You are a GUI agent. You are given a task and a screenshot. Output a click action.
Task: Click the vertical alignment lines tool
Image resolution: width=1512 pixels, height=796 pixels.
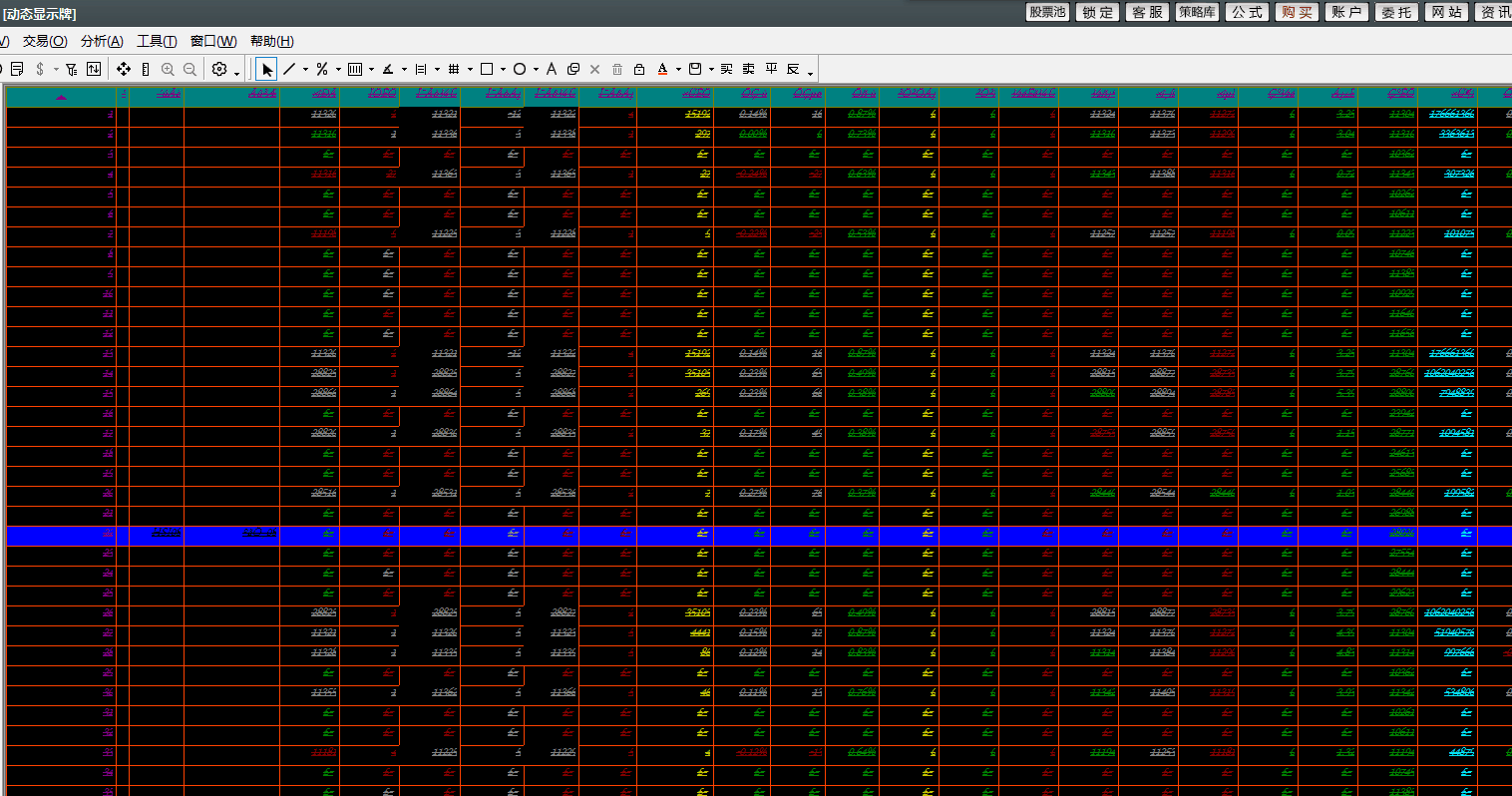point(421,69)
